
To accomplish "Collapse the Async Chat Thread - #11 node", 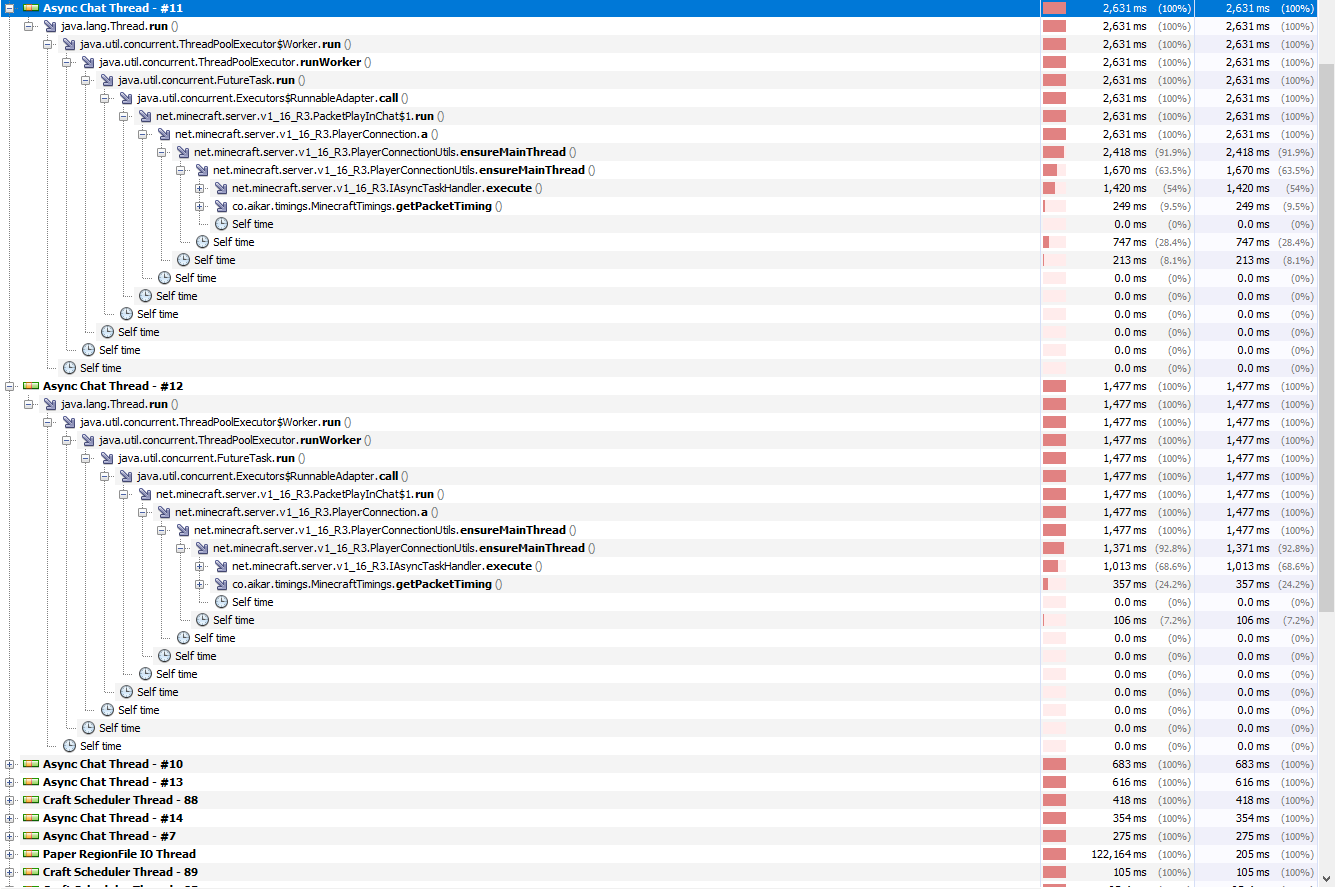I will point(10,8).
